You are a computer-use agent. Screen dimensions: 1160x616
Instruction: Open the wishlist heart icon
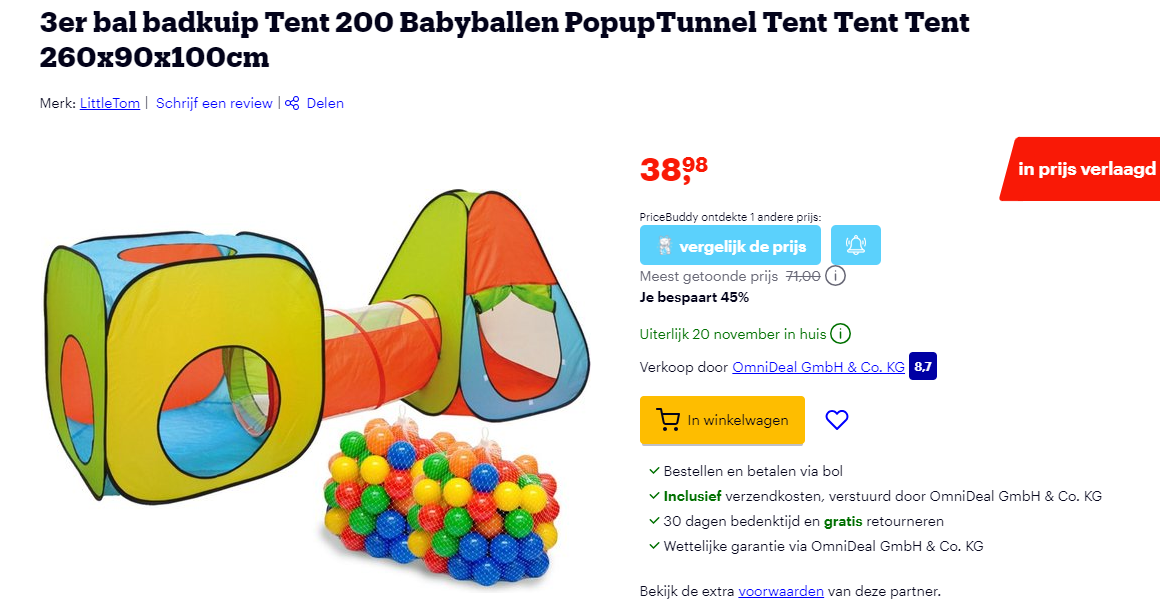coord(837,420)
